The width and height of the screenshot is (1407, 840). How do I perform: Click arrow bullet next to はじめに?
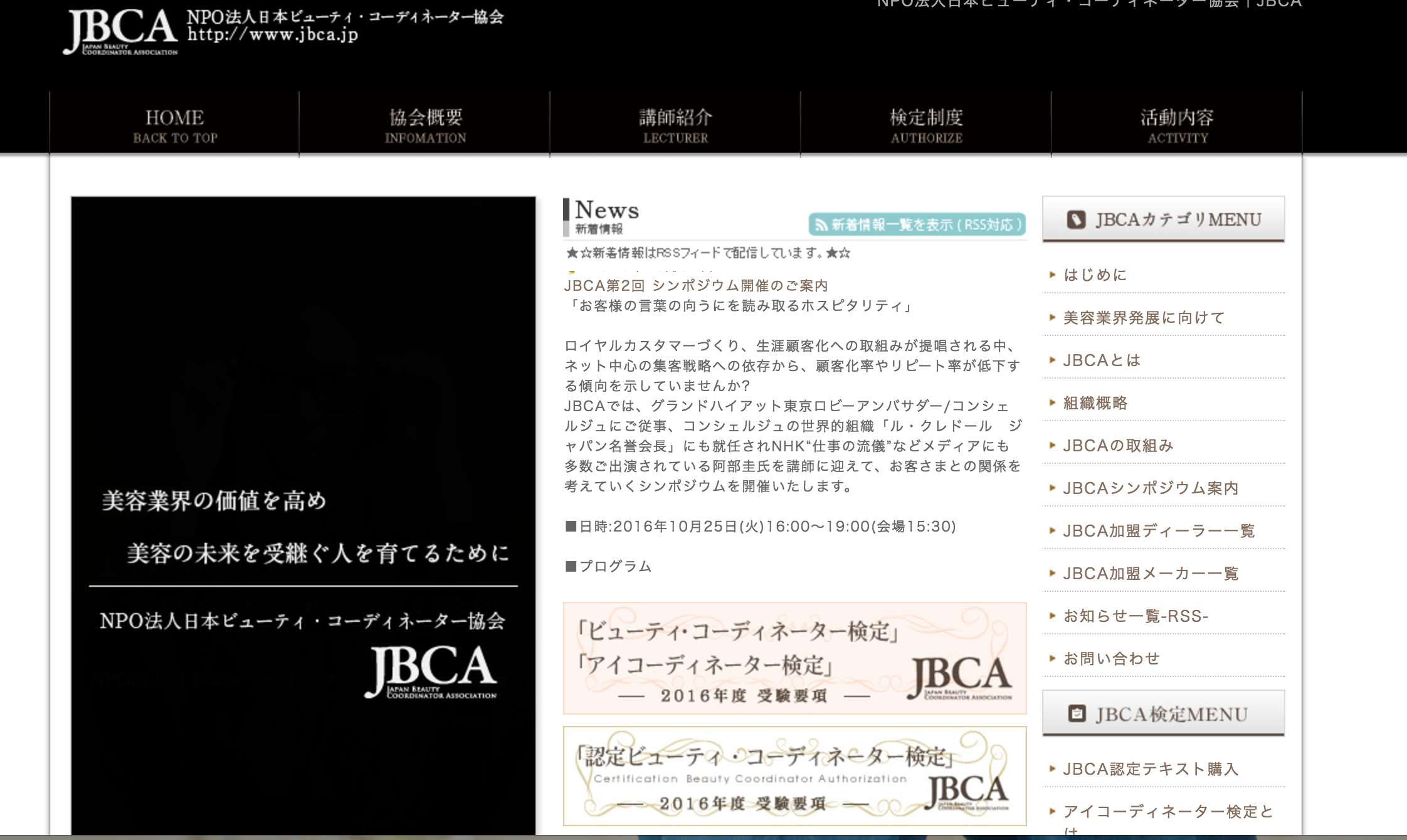1053,275
